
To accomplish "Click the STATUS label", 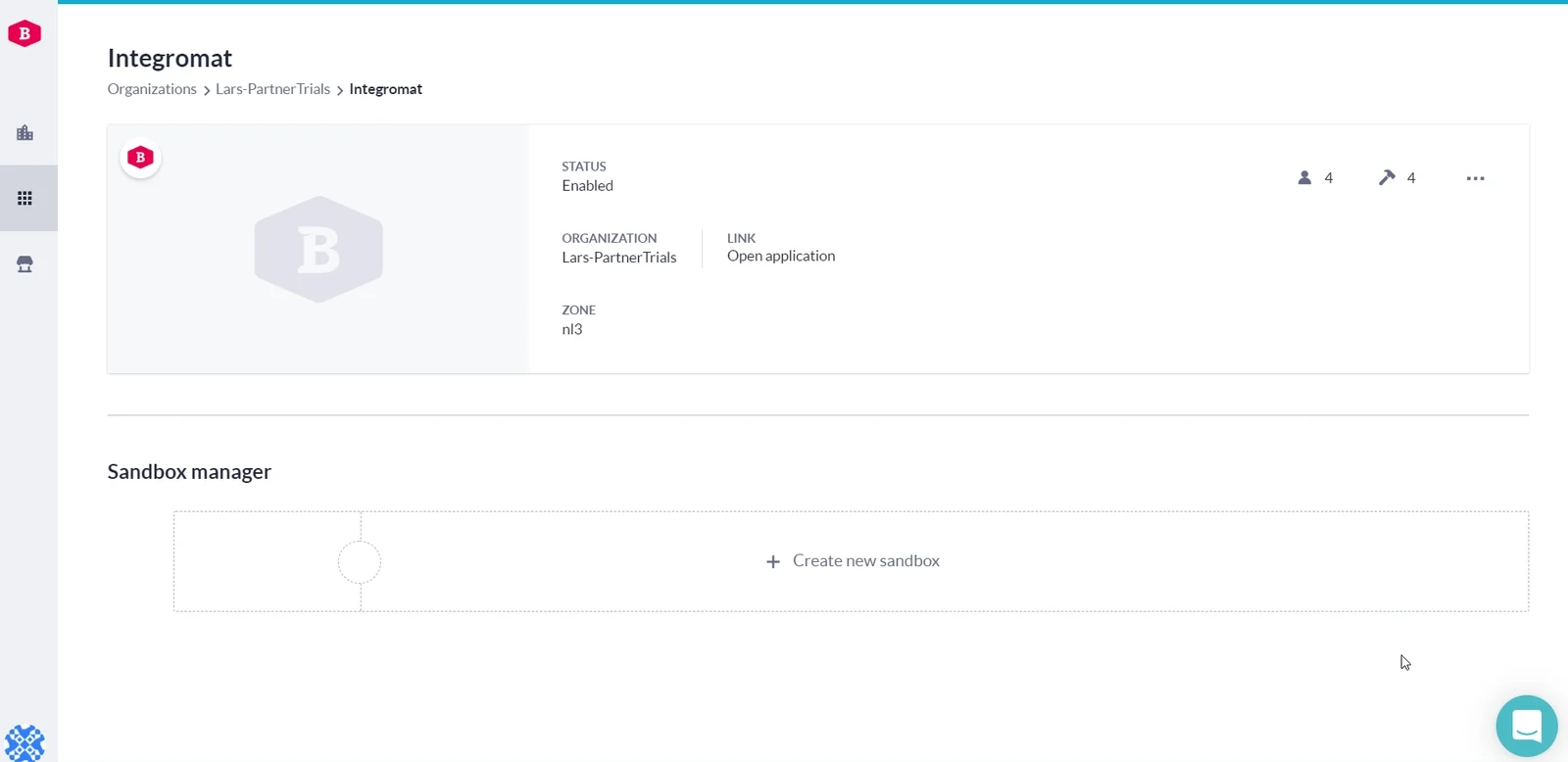I will [584, 167].
